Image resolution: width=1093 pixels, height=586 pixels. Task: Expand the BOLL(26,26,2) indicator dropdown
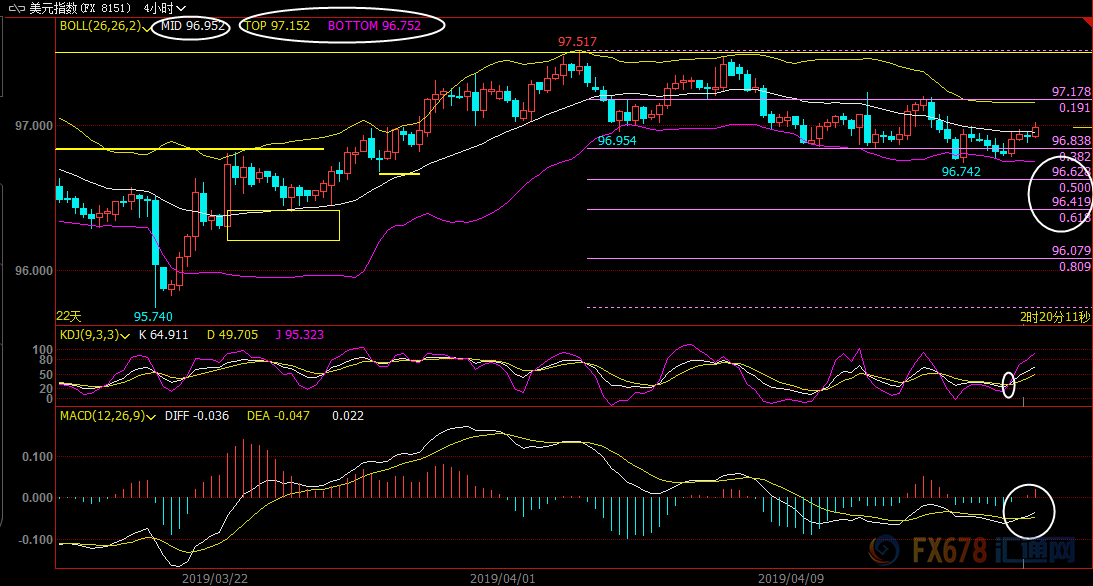coord(148,26)
